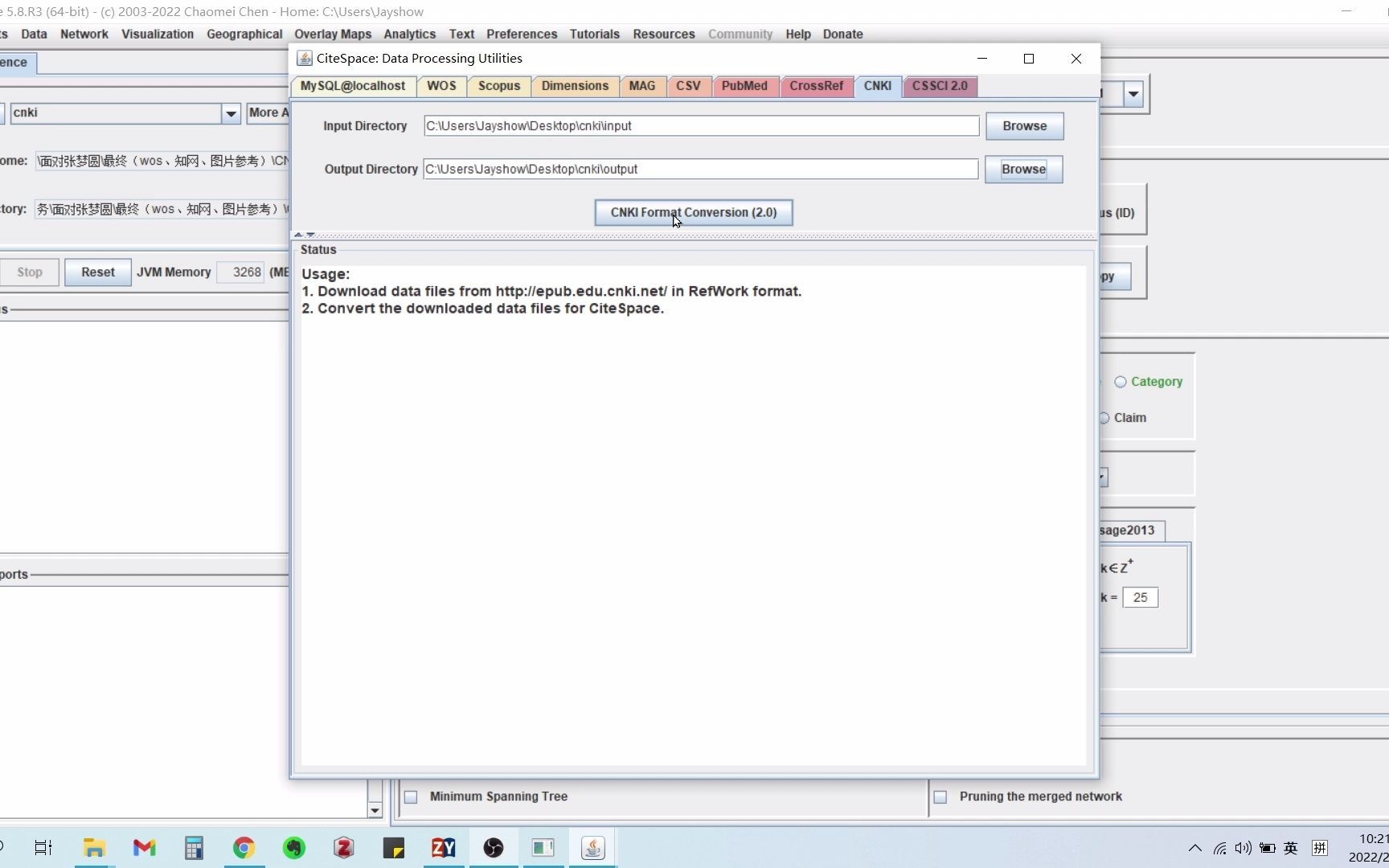The width and height of the screenshot is (1389, 868).
Task: Open the Resources menu
Action: coord(664,34)
